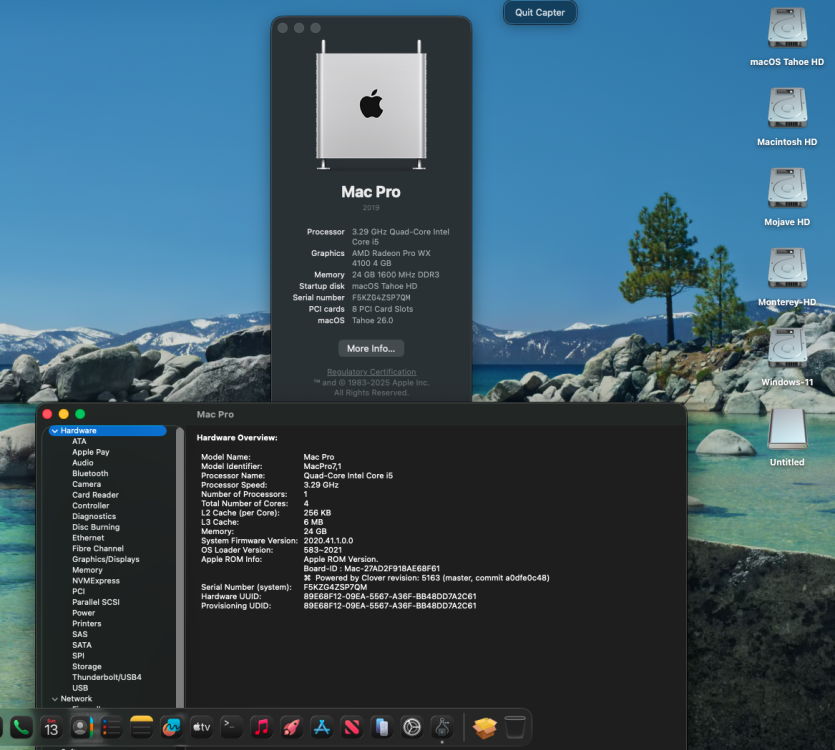The image size is (835, 750).
Task: Select Camera in the Hardware list
Action: point(86,484)
